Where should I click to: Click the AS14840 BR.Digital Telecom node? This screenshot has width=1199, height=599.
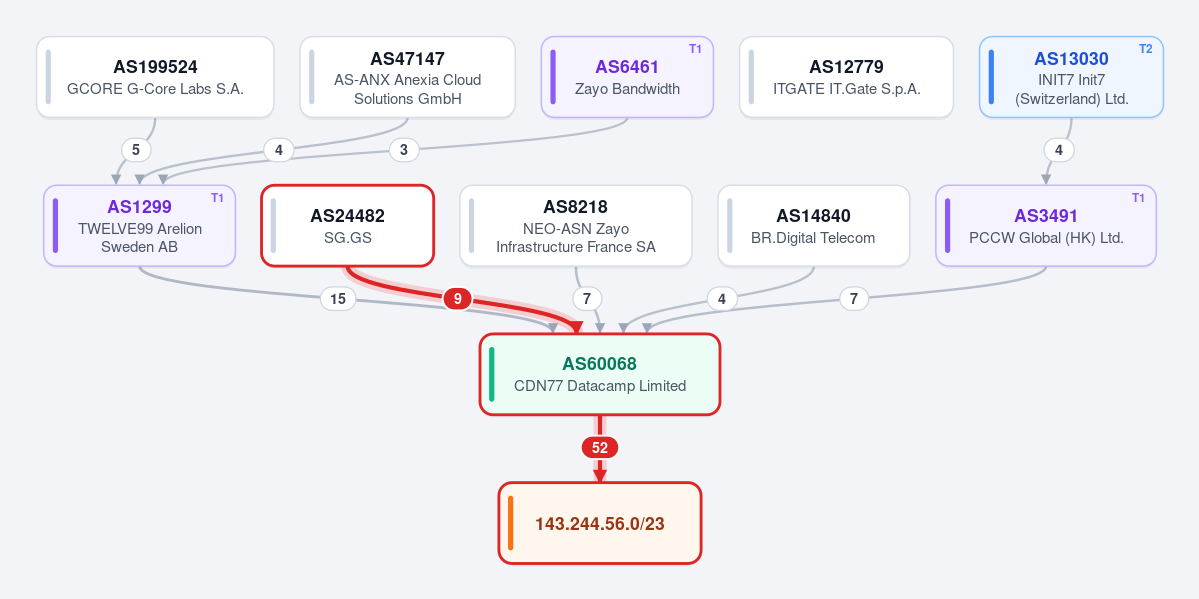click(814, 226)
